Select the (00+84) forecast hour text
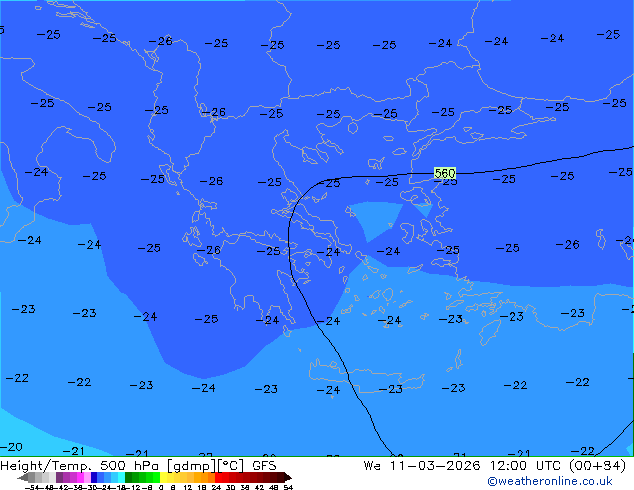Image resolution: width=634 pixels, height=490 pixels. (x=595, y=465)
